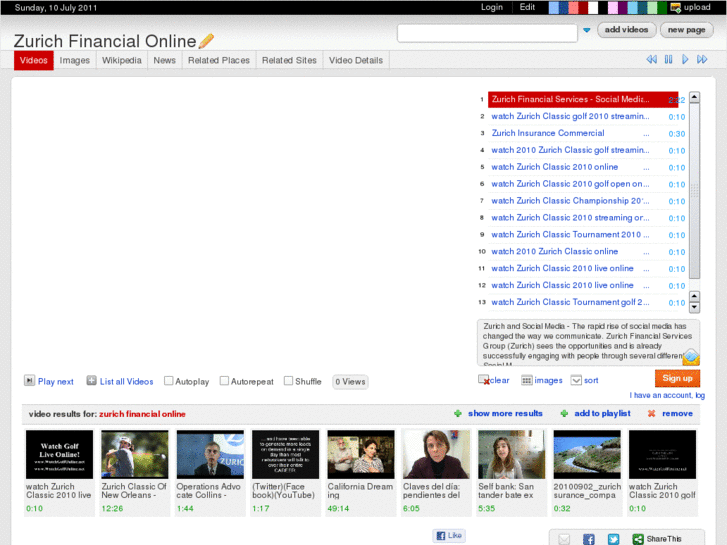This screenshot has width=727, height=545.
Task: Enable the Shuffle checkbox
Action: [x=288, y=381]
